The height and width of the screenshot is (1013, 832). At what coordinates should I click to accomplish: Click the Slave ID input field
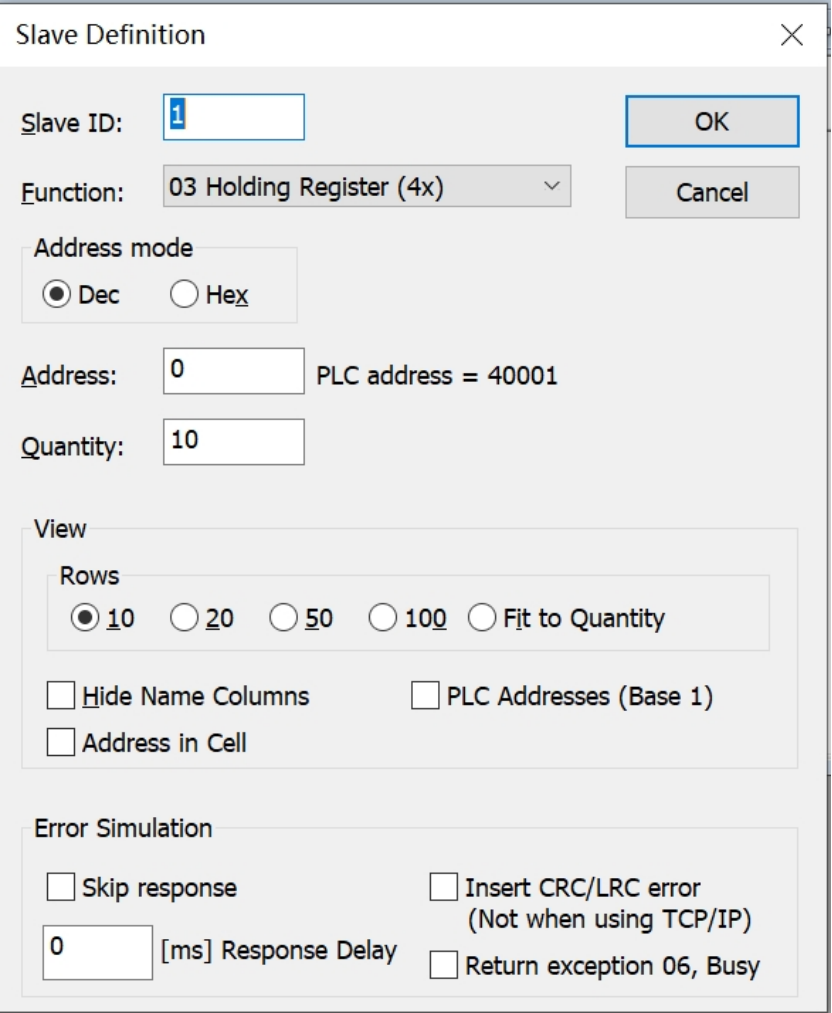(234, 117)
